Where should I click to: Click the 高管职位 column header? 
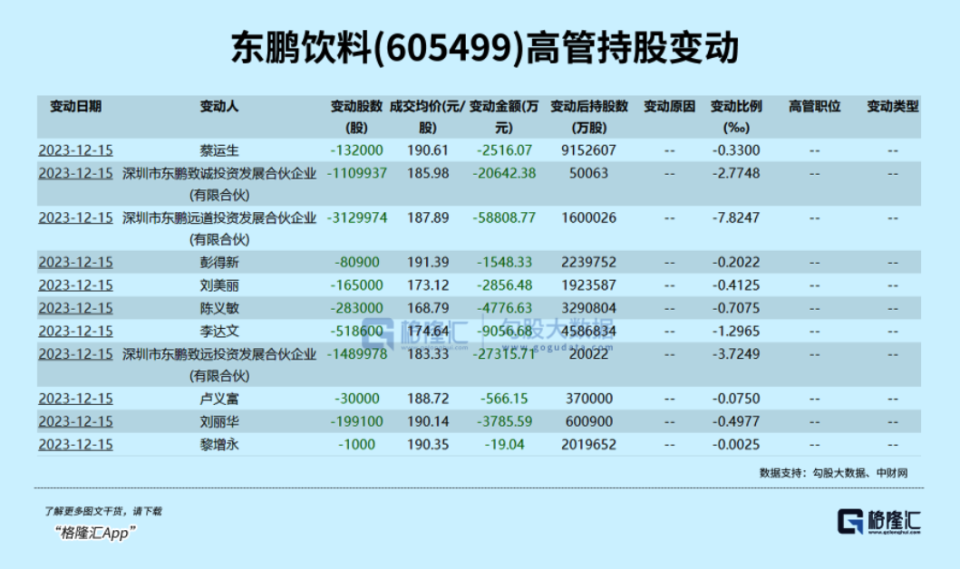pyautogui.click(x=814, y=107)
